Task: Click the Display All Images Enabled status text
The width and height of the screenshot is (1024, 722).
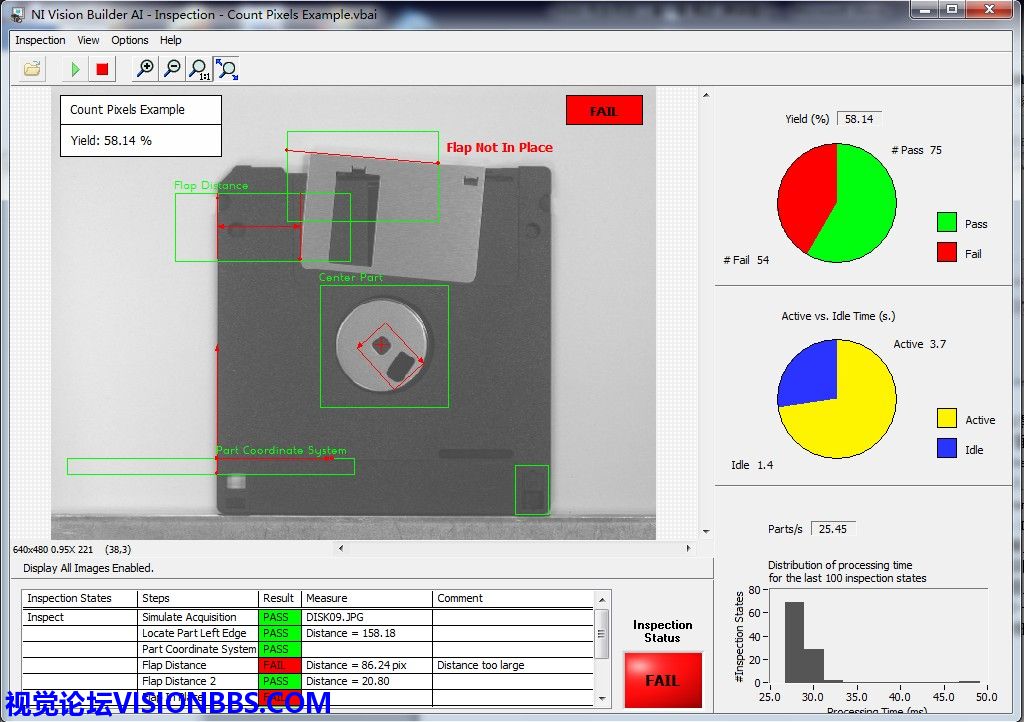Action: (x=88, y=568)
